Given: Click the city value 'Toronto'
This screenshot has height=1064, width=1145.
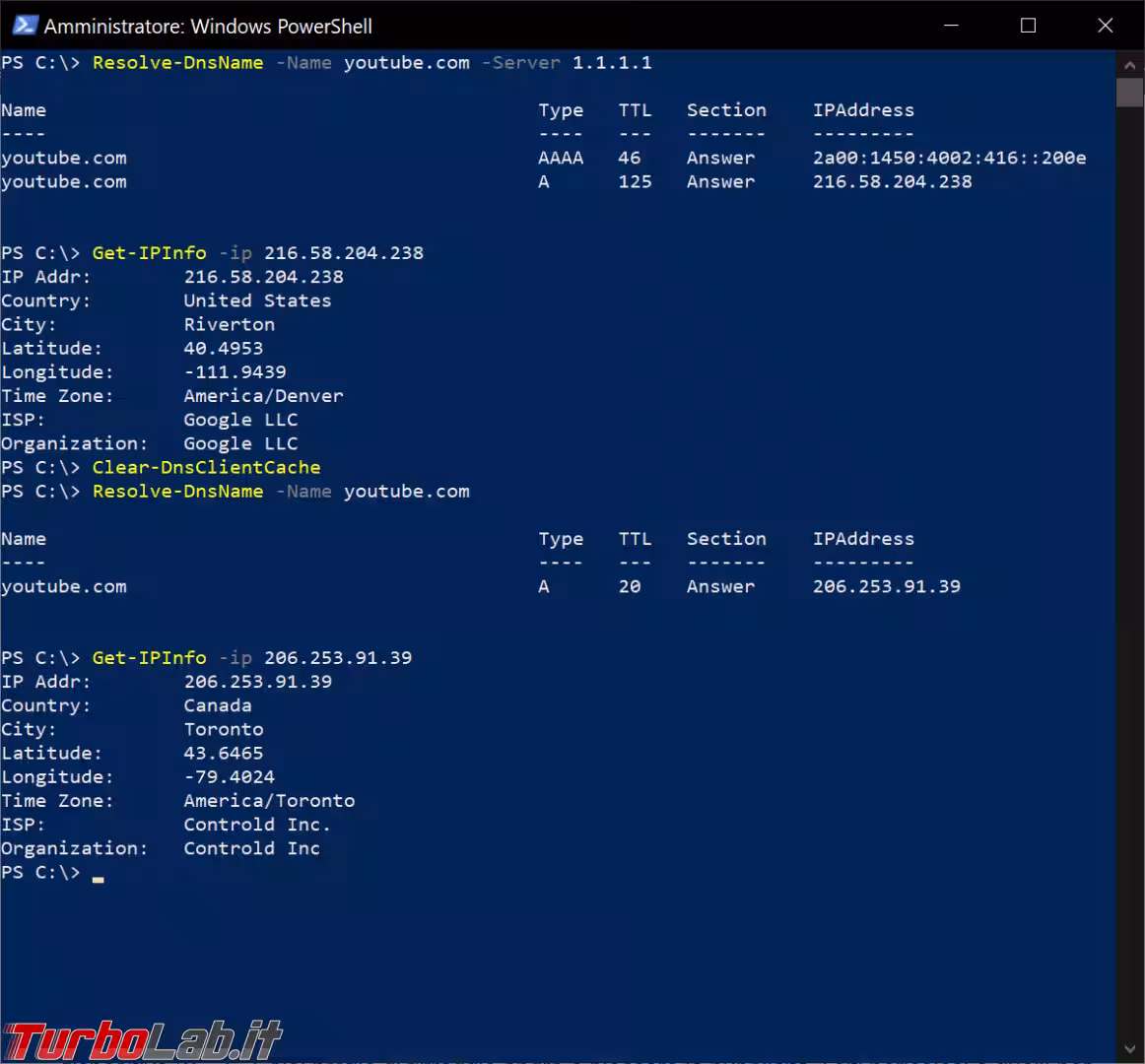Looking at the screenshot, I should (224, 730).
